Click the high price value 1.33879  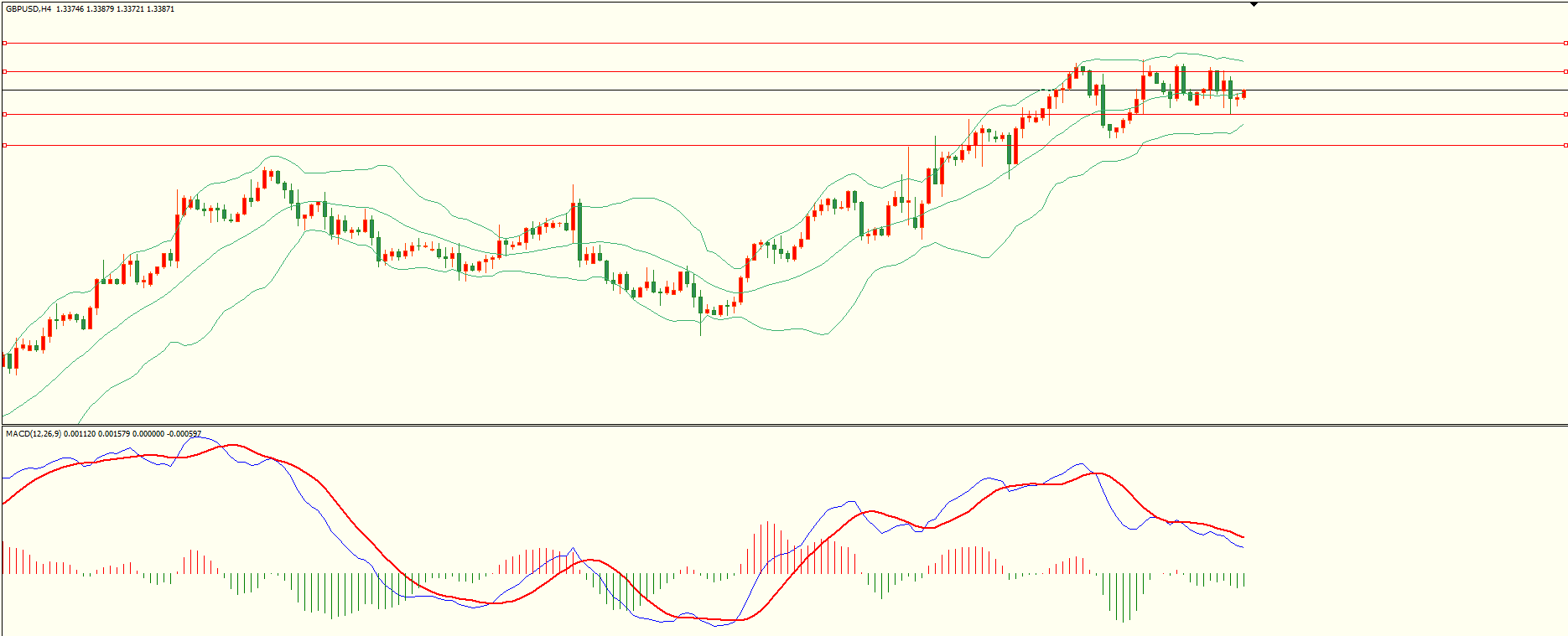100,9
